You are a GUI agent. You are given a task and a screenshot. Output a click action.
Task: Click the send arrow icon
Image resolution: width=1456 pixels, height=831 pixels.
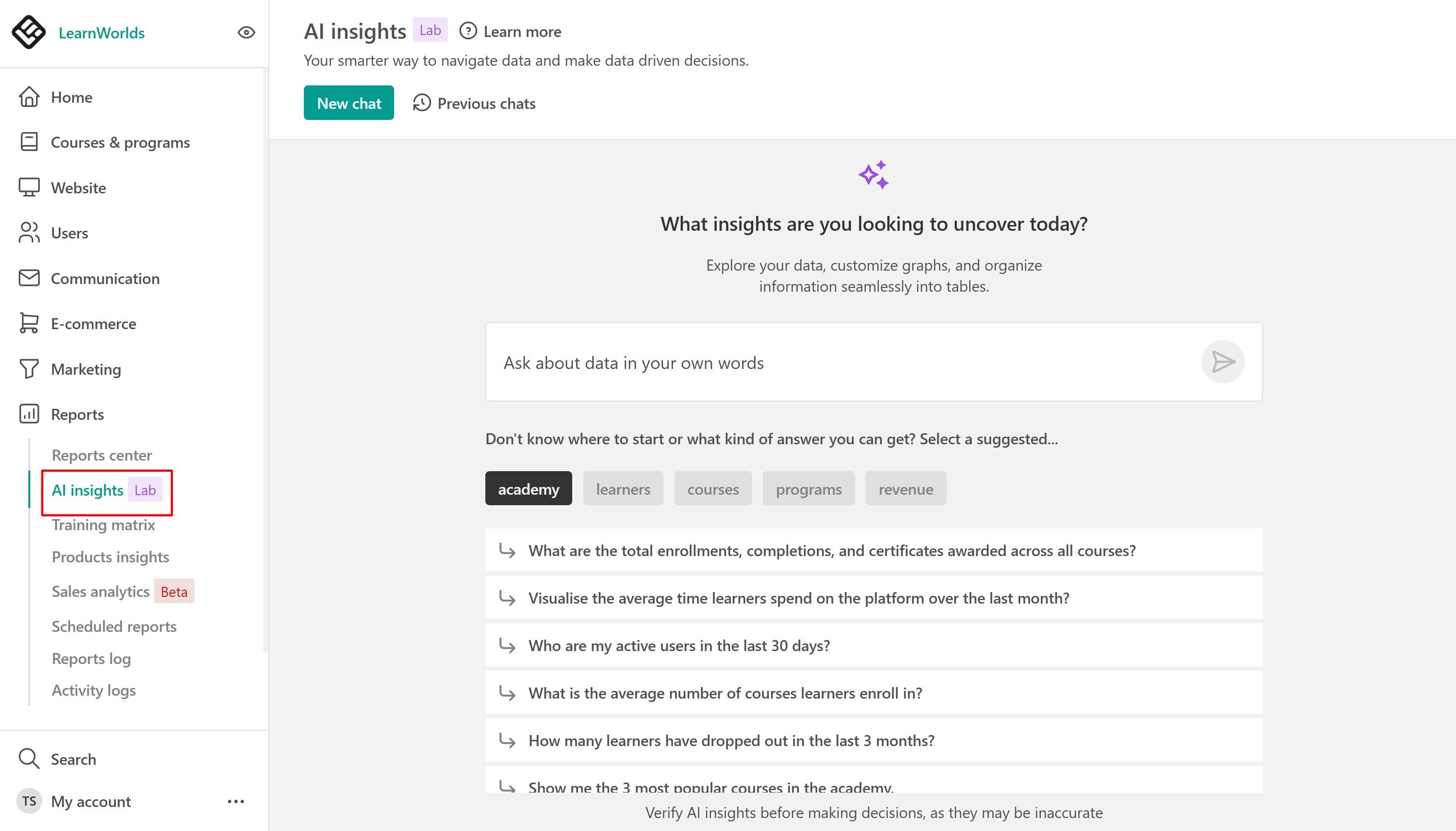pos(1223,362)
